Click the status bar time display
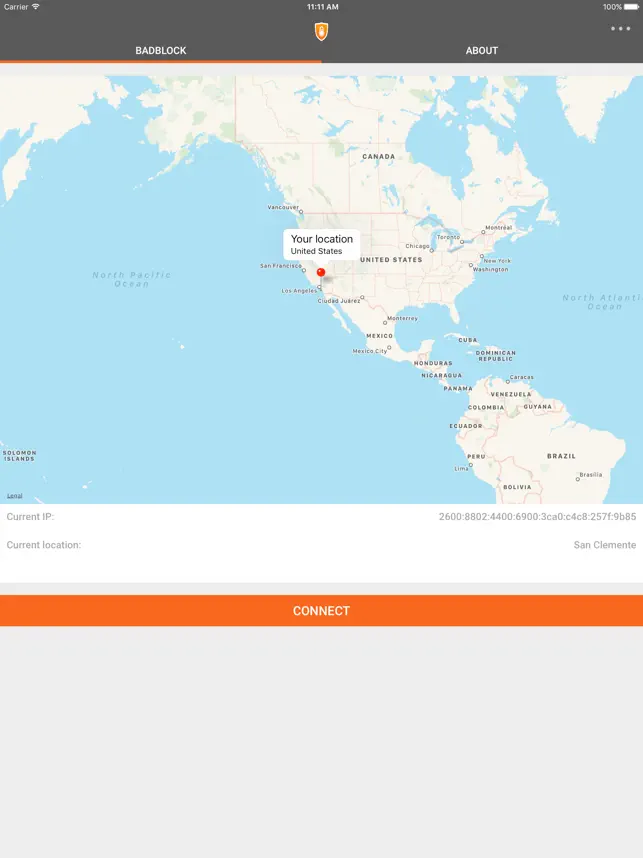Screen dimensions: 643x858 [322, 7]
